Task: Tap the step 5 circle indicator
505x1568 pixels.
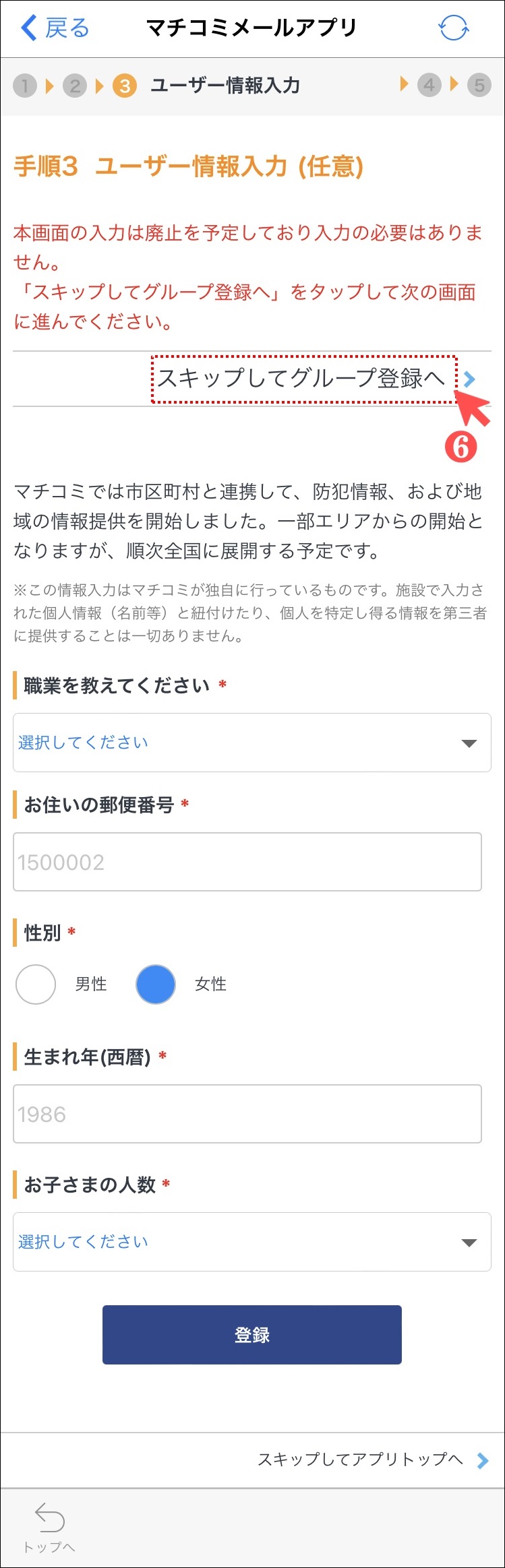Action: [x=479, y=86]
